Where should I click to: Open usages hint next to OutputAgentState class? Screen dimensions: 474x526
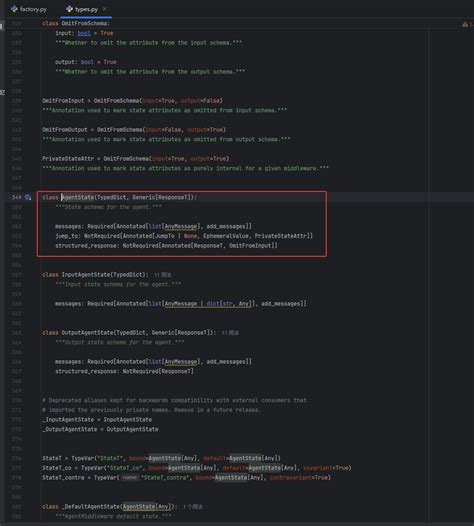[230, 333]
